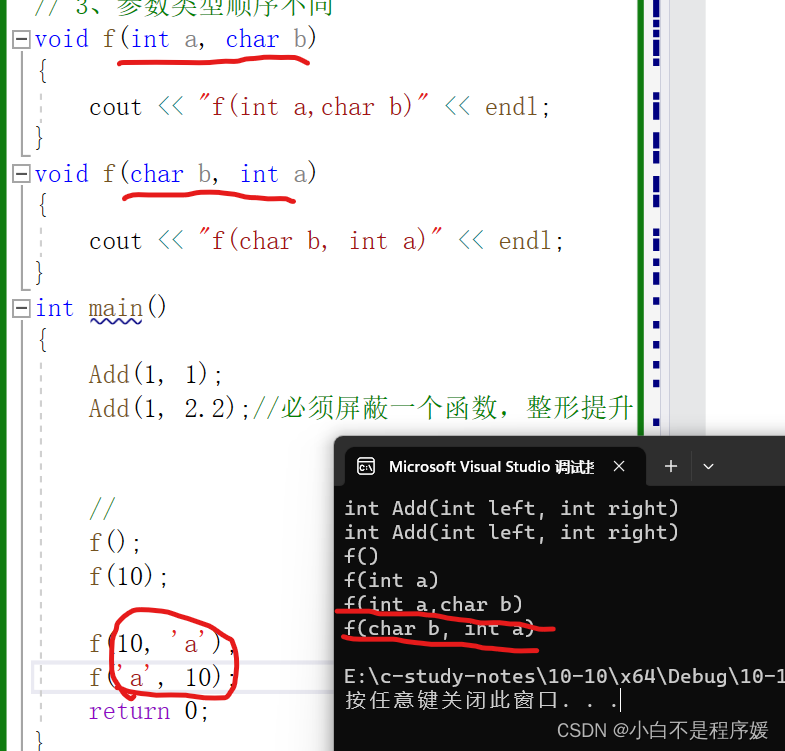Open the terminal tab dropdown chevron
785x751 pixels.
click(708, 467)
